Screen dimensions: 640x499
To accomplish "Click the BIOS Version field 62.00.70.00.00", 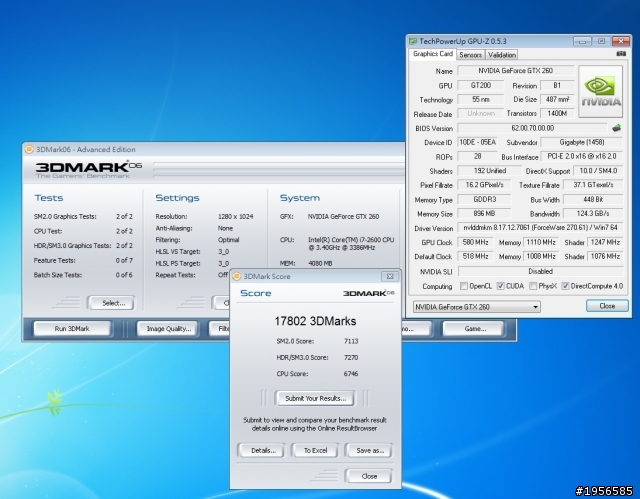I will coord(533,128).
